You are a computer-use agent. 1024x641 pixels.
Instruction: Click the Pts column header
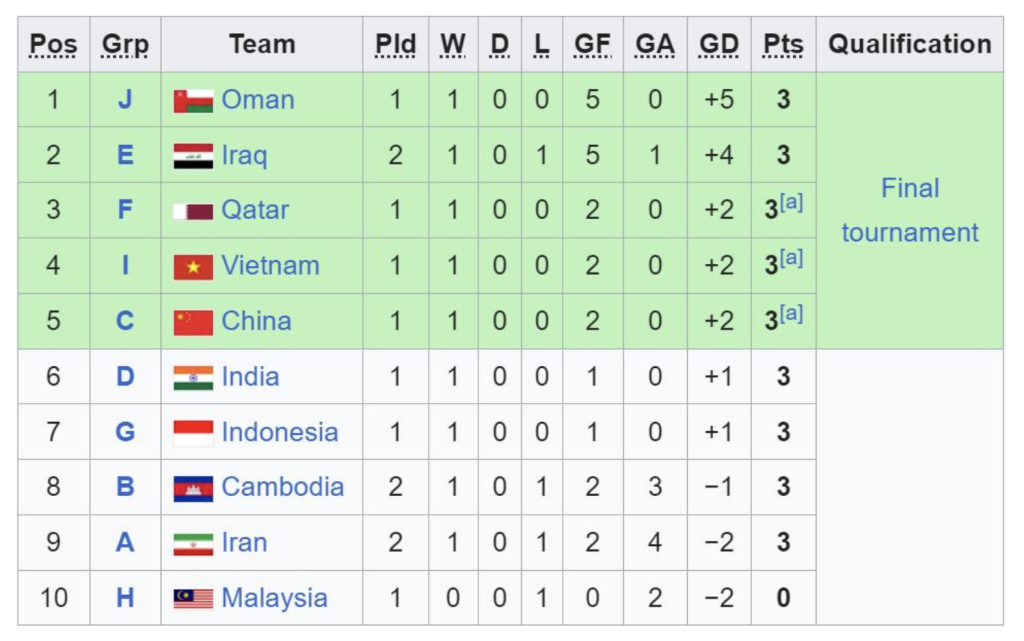pos(783,44)
